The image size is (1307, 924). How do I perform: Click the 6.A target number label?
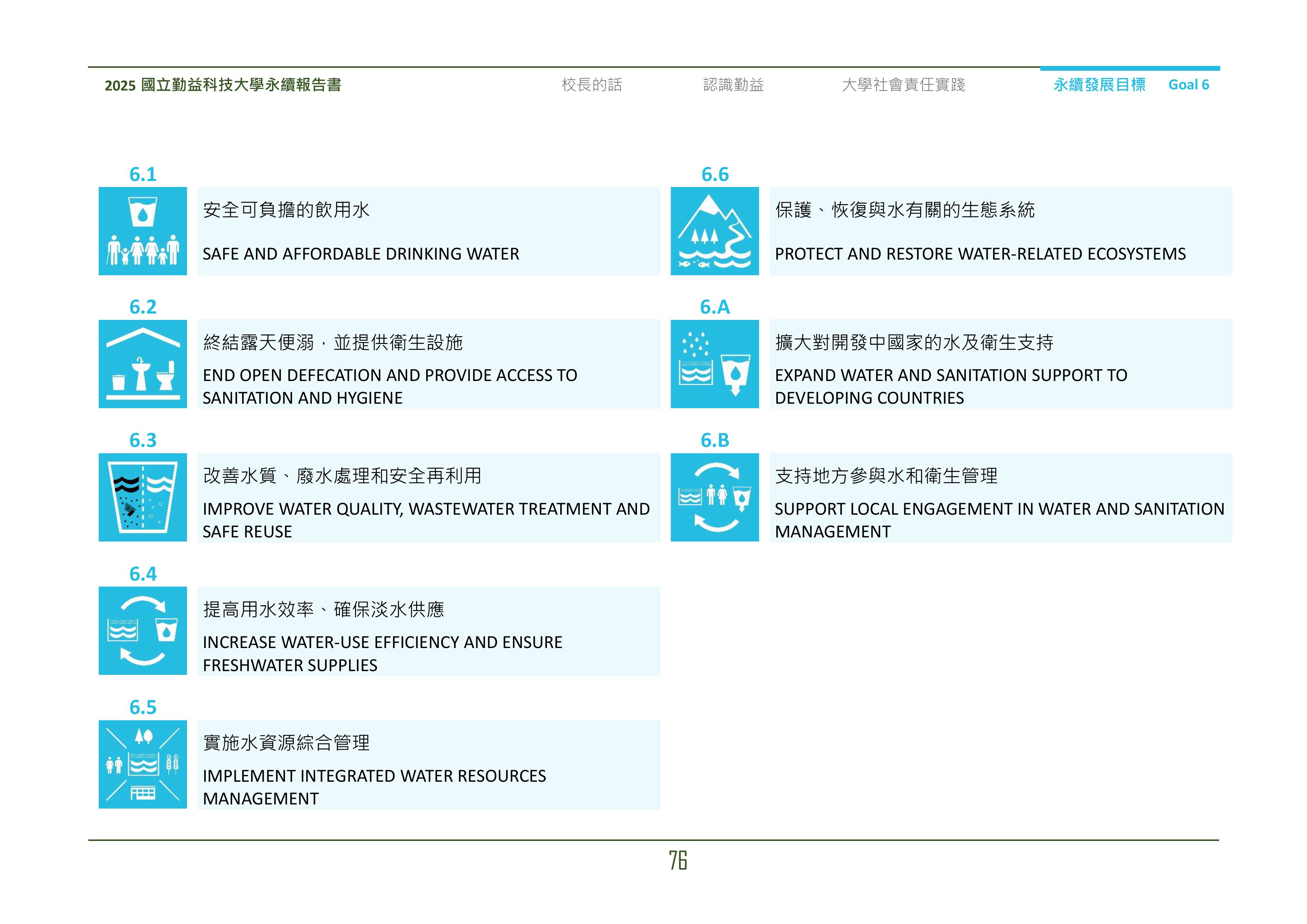tap(714, 307)
